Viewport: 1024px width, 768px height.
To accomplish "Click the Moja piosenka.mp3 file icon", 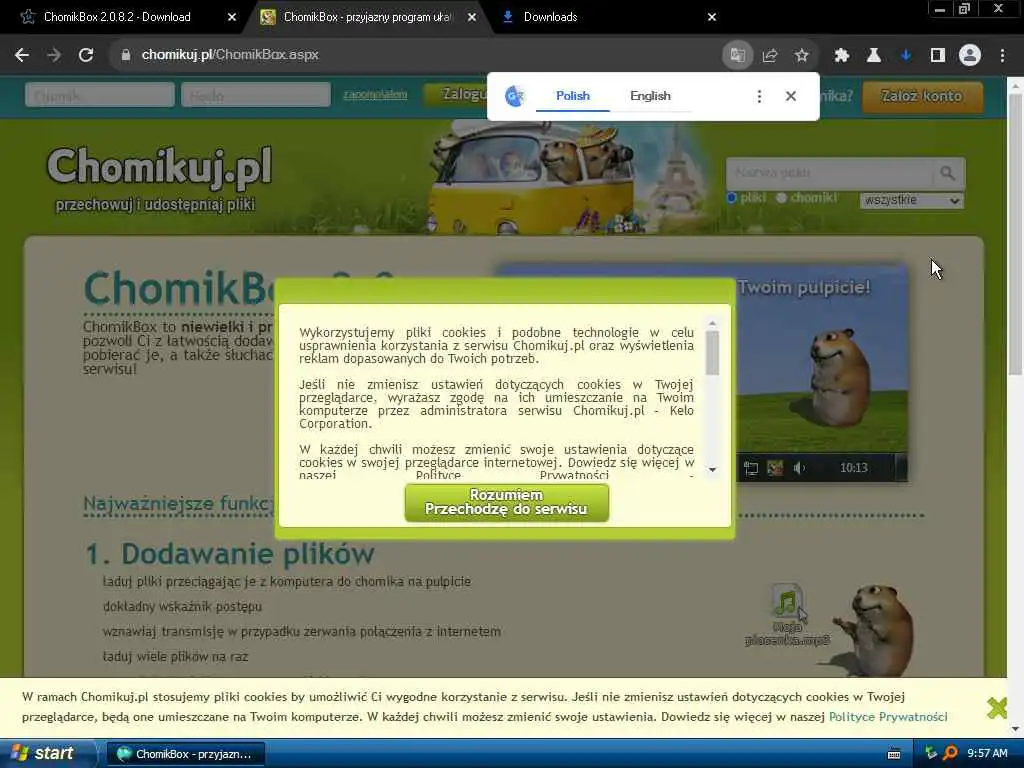I will pos(787,601).
